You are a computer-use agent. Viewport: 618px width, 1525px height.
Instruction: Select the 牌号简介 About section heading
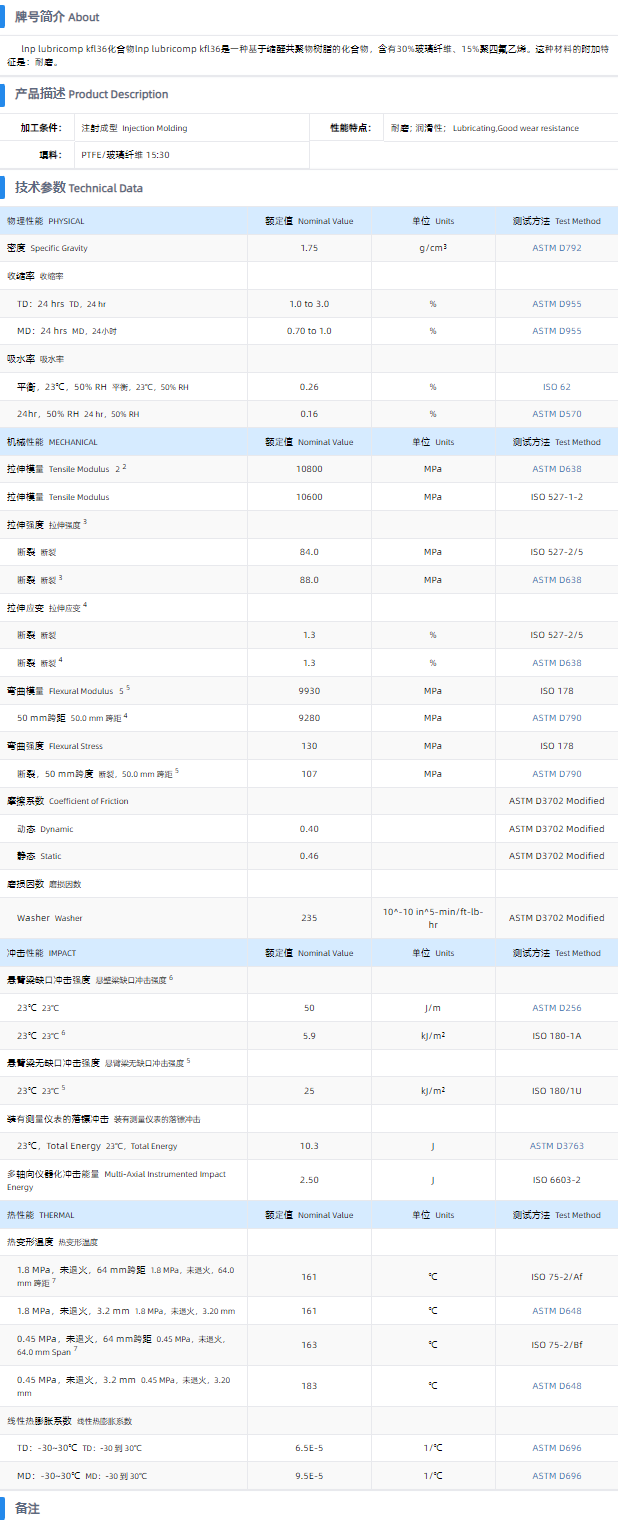57,17
